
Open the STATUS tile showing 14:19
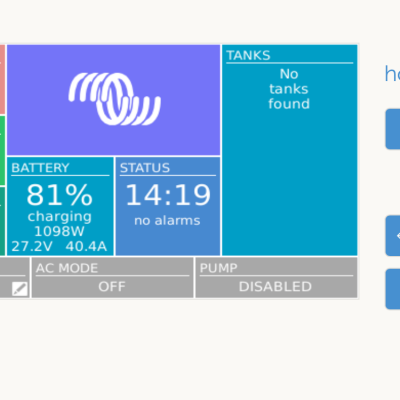click(x=168, y=206)
